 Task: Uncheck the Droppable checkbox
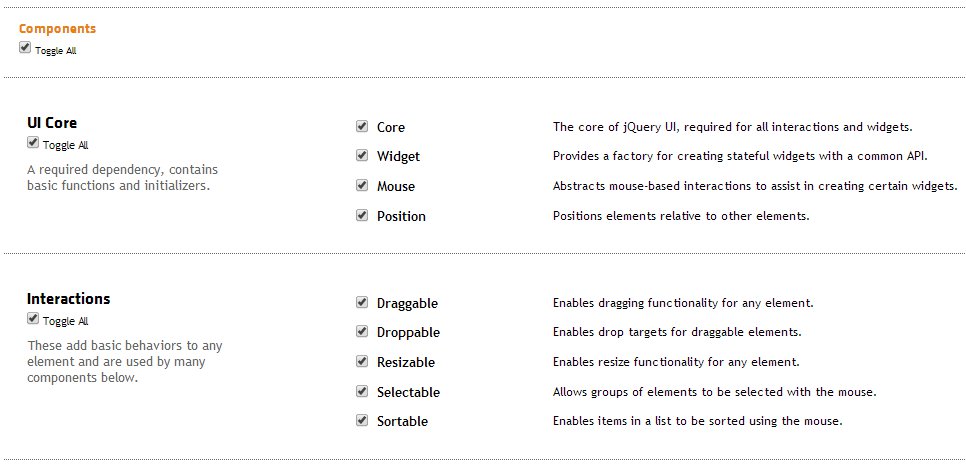tap(362, 332)
